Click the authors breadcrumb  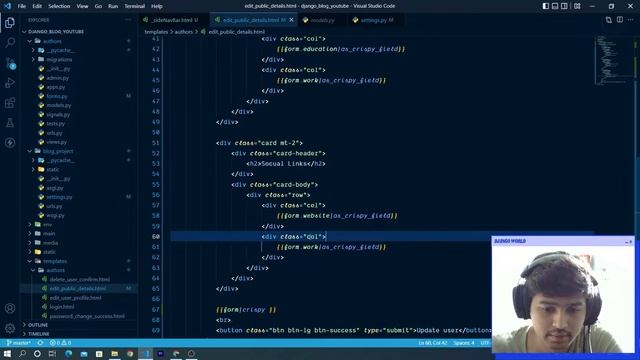point(184,32)
